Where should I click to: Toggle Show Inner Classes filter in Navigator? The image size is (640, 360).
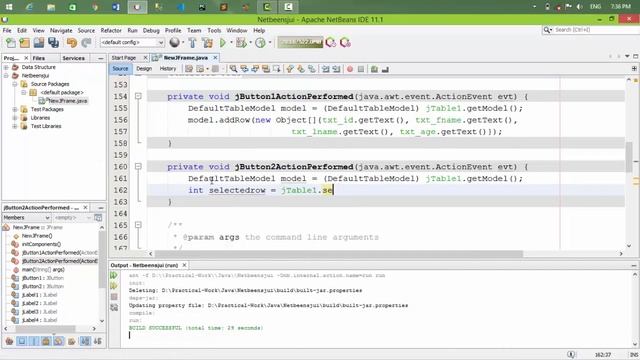59,341
